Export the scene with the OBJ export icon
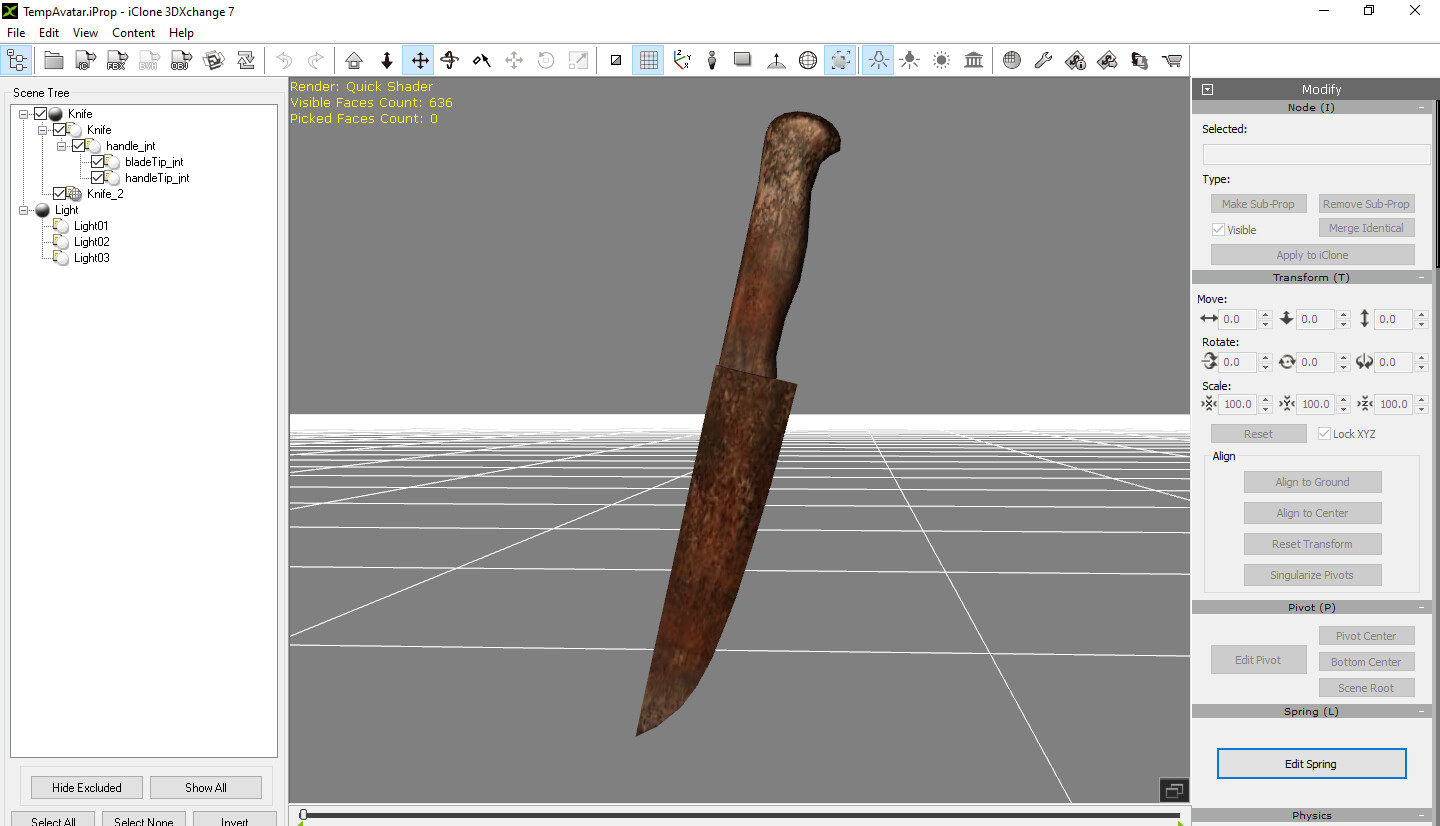 point(180,60)
